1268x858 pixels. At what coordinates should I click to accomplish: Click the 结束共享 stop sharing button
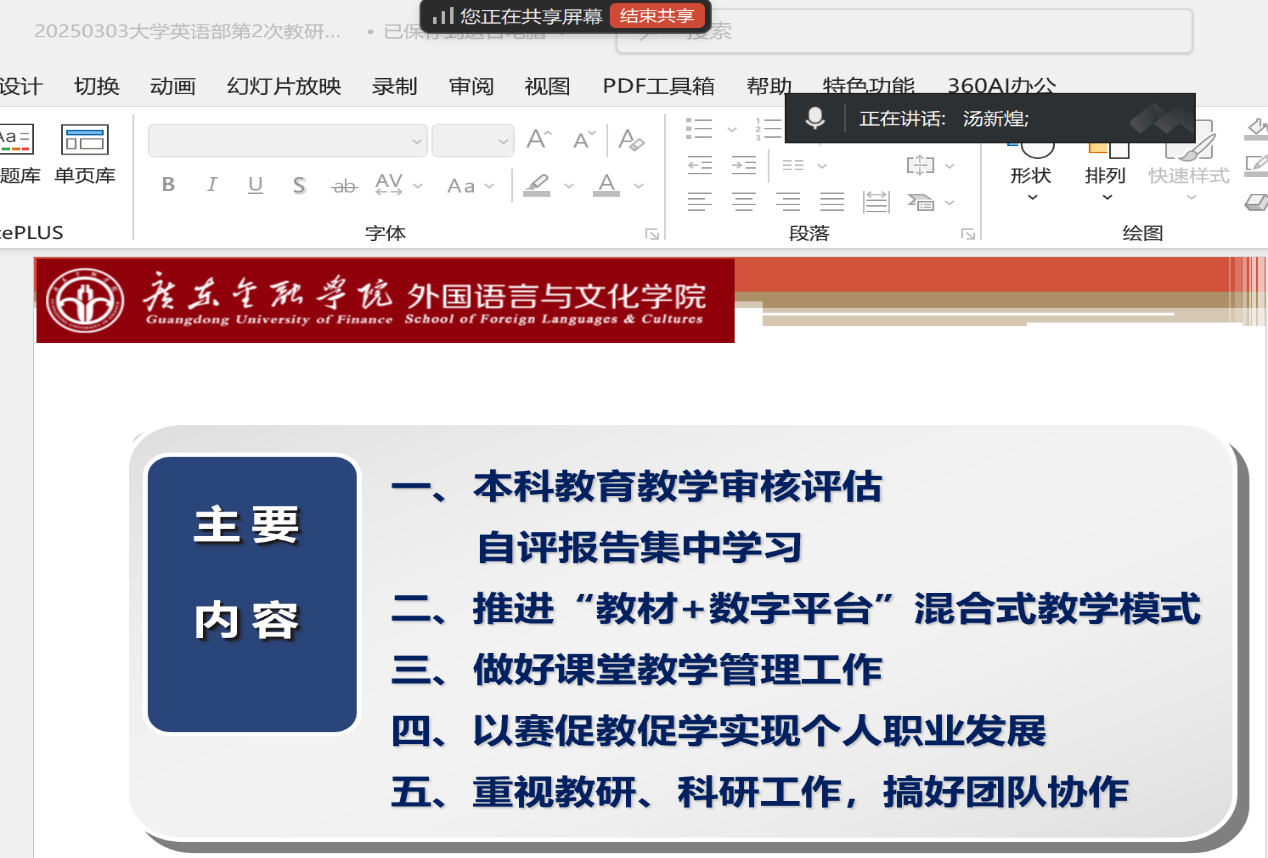657,16
